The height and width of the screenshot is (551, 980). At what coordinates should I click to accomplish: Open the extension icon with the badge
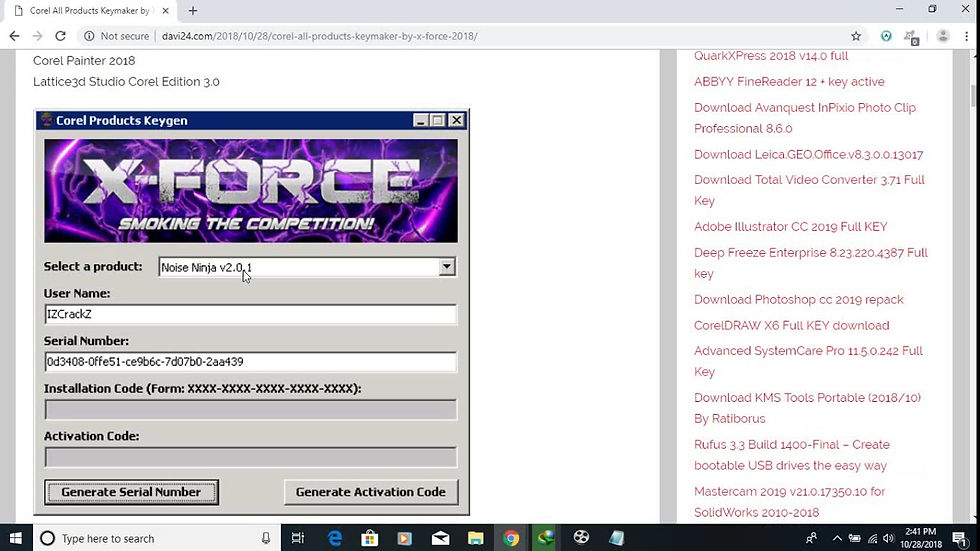(911, 37)
